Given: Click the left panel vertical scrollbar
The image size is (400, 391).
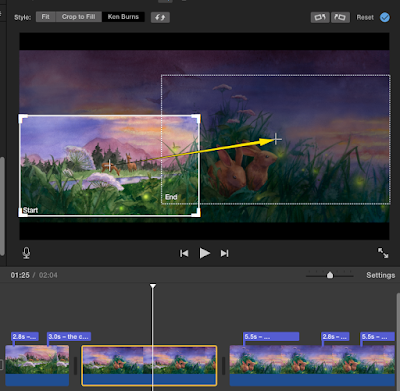Looking at the screenshot, I should (2, 206).
